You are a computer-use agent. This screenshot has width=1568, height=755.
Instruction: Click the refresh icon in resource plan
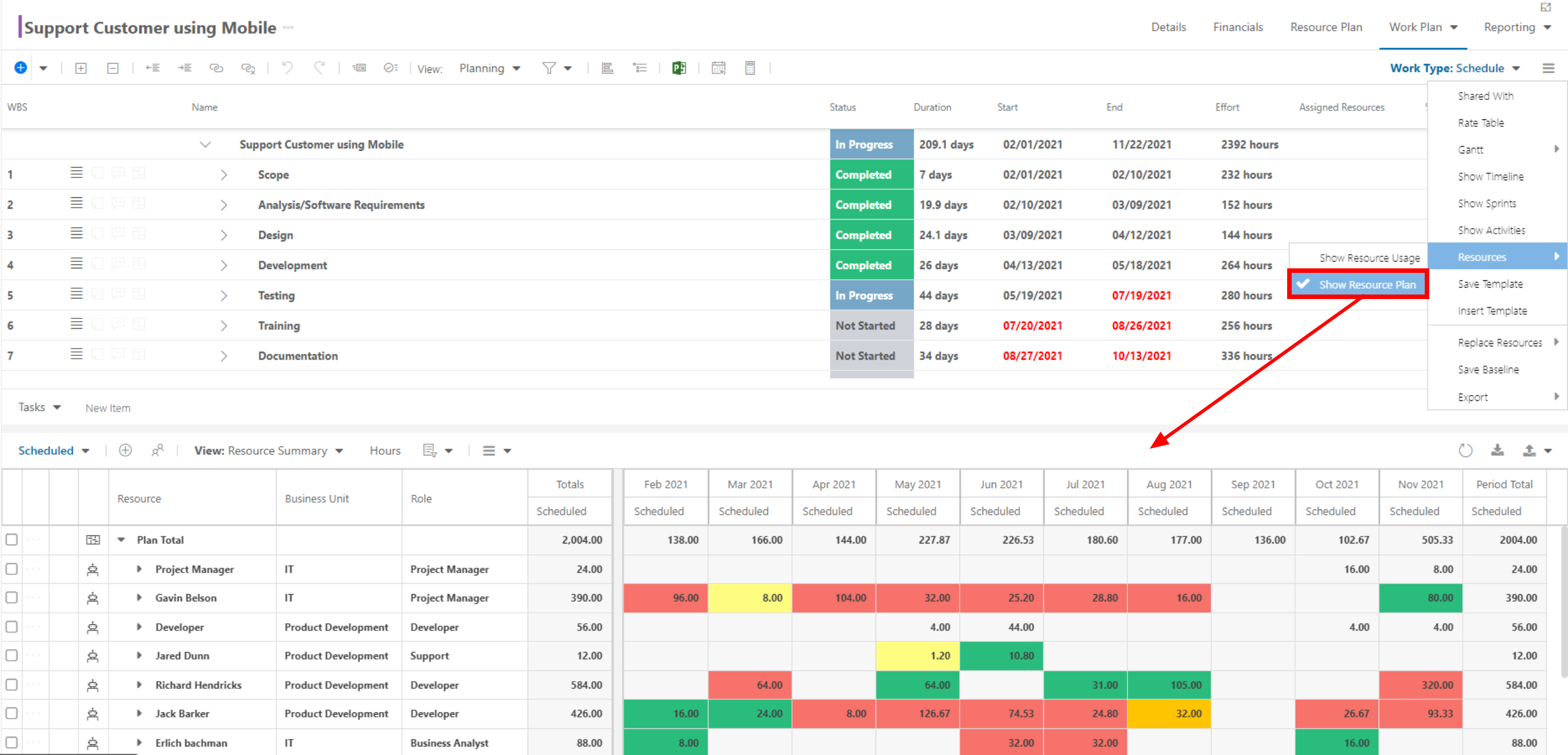(1466, 451)
